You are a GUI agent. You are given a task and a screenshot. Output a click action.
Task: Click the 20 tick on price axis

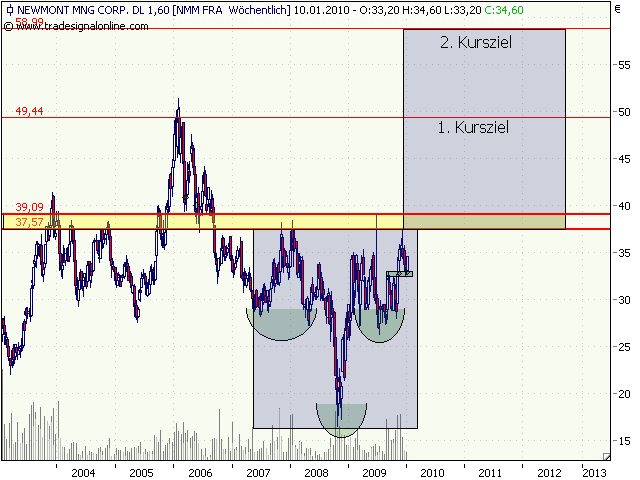coord(624,393)
